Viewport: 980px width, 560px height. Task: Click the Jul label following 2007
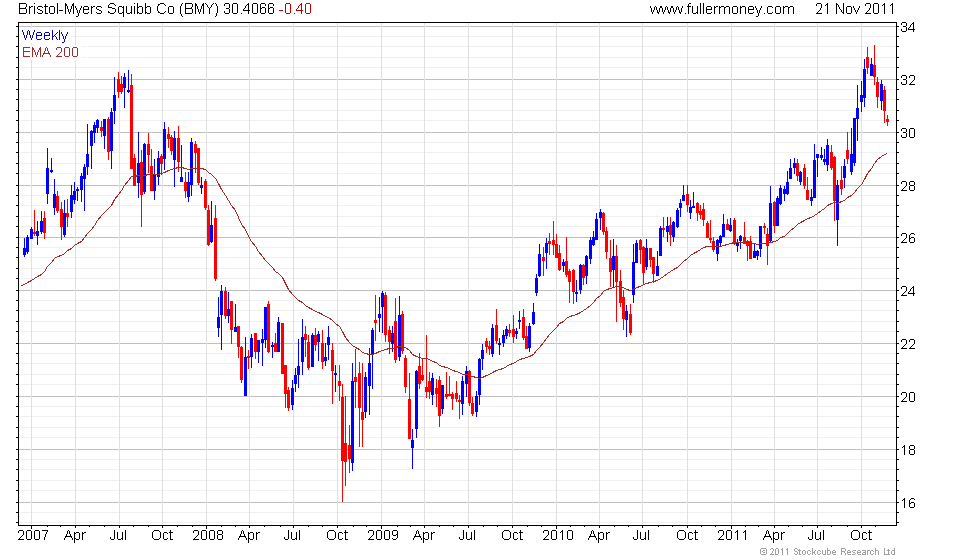coord(118,536)
